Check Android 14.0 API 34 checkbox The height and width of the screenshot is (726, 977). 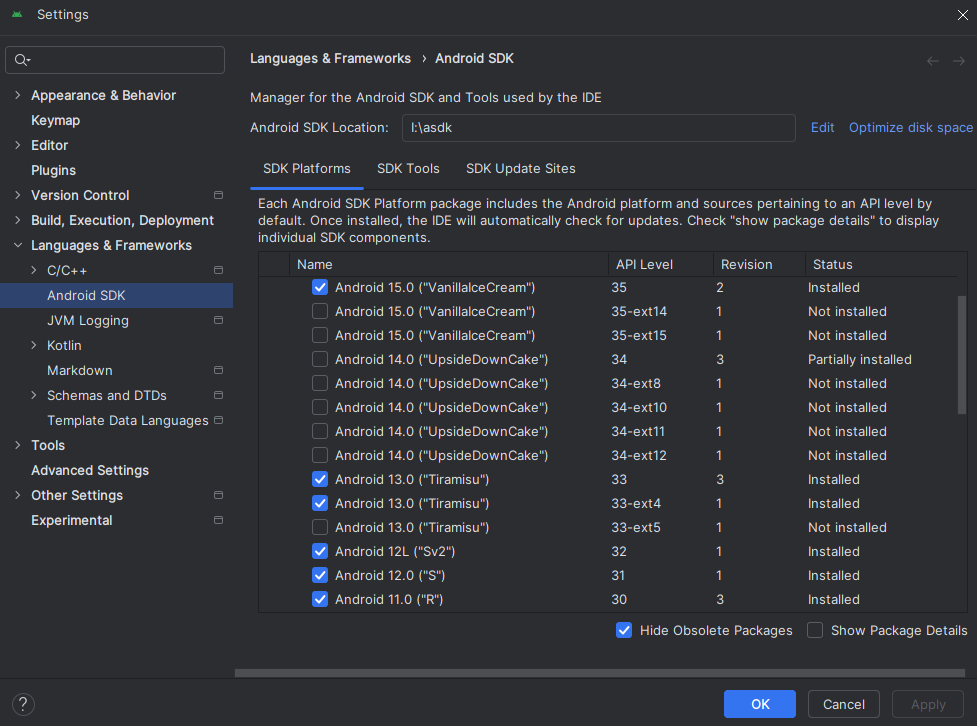click(x=320, y=359)
